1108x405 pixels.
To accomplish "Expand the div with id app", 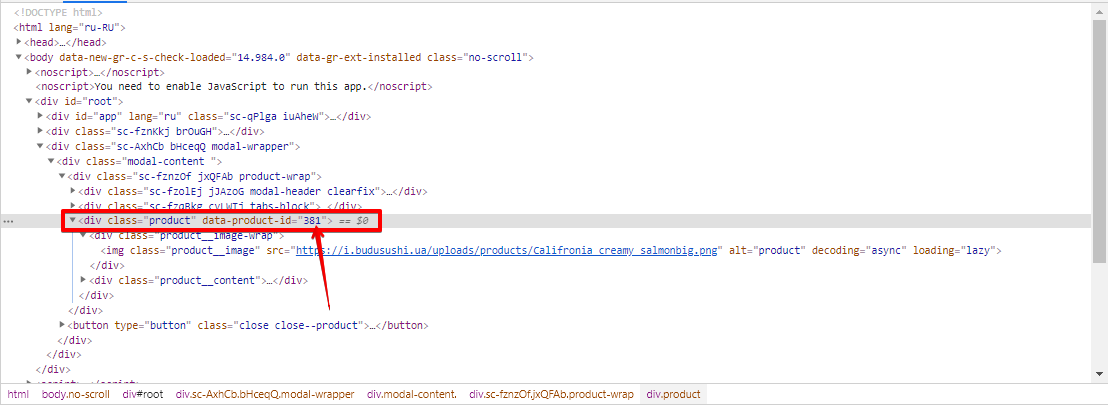I will point(41,117).
